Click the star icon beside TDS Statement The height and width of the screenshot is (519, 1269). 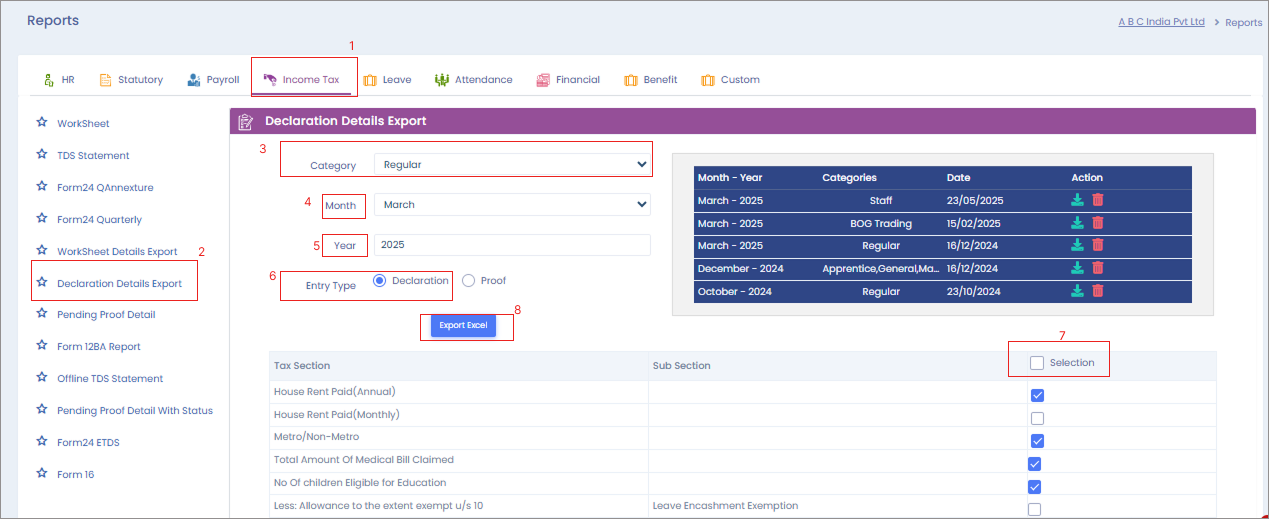[42, 155]
